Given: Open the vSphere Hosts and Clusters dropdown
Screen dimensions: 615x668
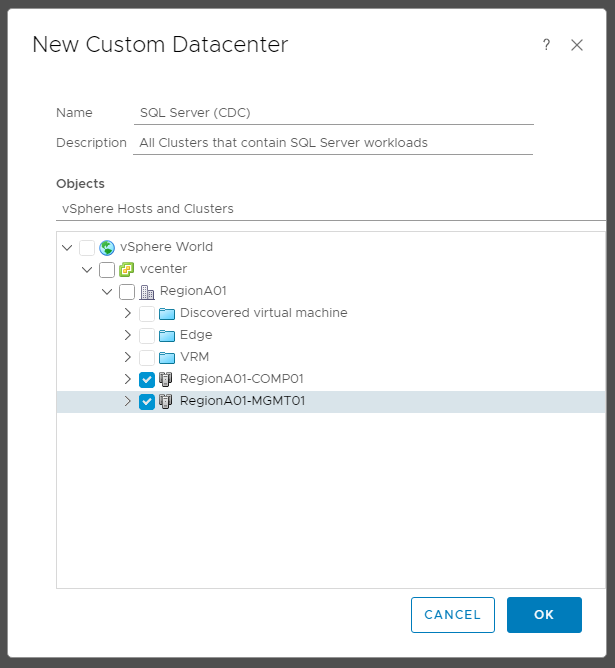Looking at the screenshot, I should coord(331,209).
